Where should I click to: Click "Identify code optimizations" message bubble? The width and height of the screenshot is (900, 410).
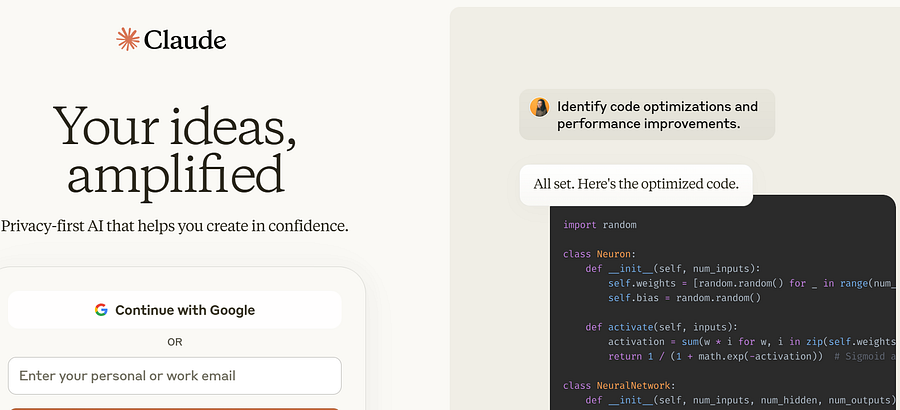[647, 115]
